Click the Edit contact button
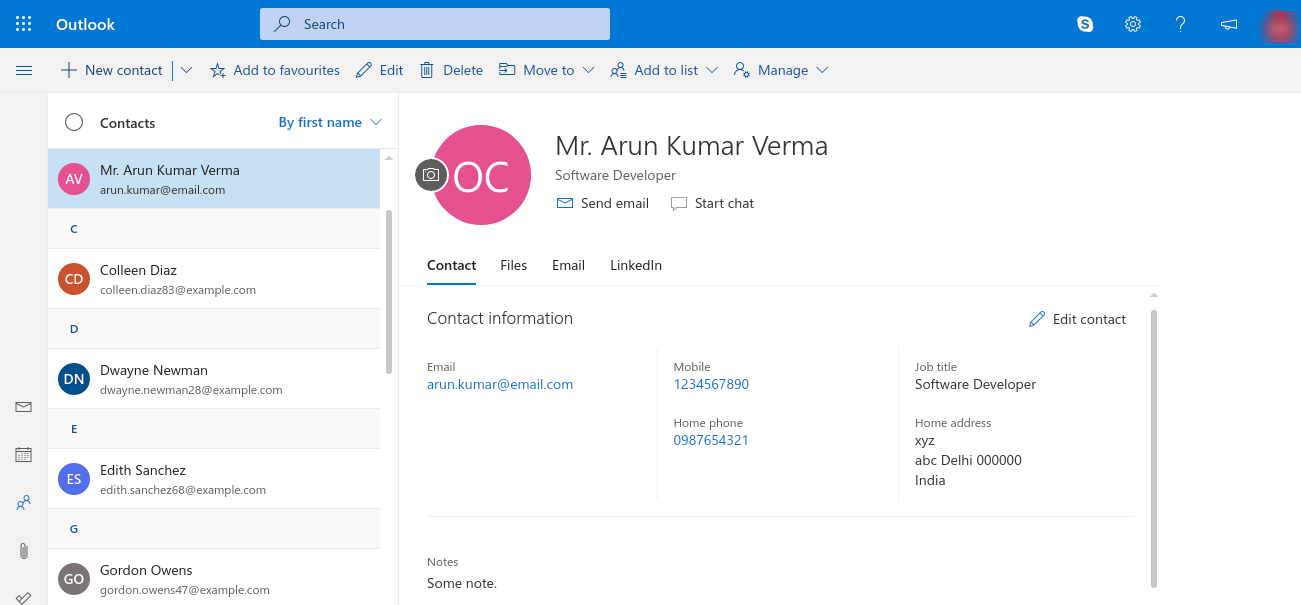Image resolution: width=1301 pixels, height=605 pixels. click(1077, 319)
